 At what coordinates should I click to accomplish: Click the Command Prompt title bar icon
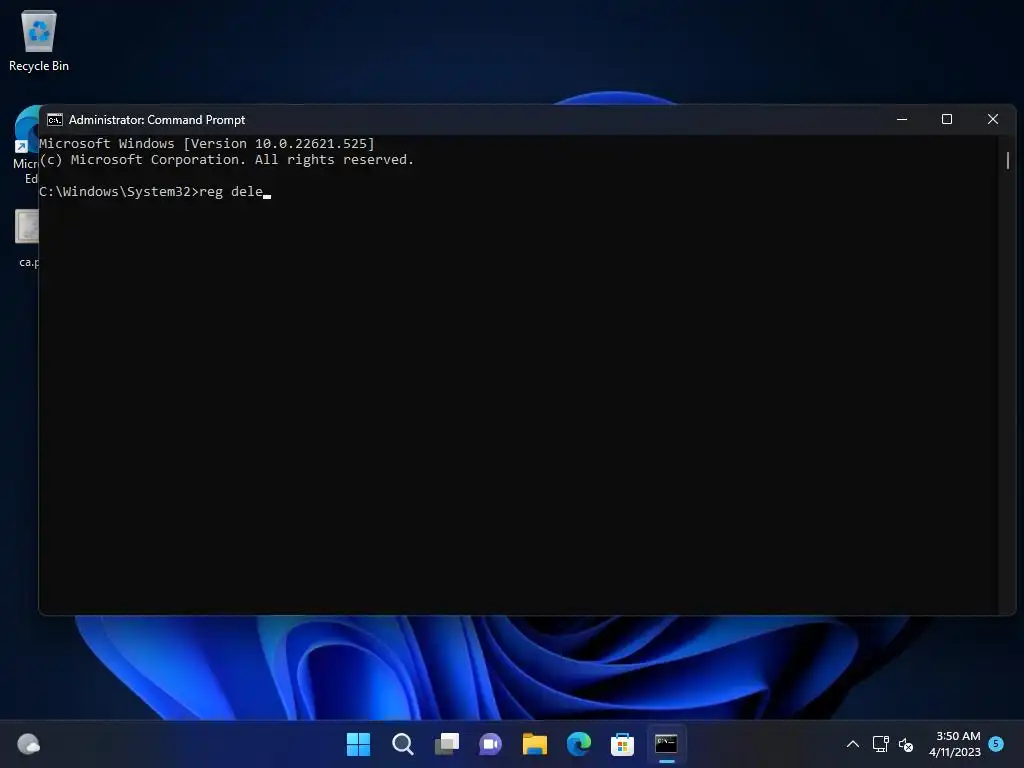[x=55, y=120]
